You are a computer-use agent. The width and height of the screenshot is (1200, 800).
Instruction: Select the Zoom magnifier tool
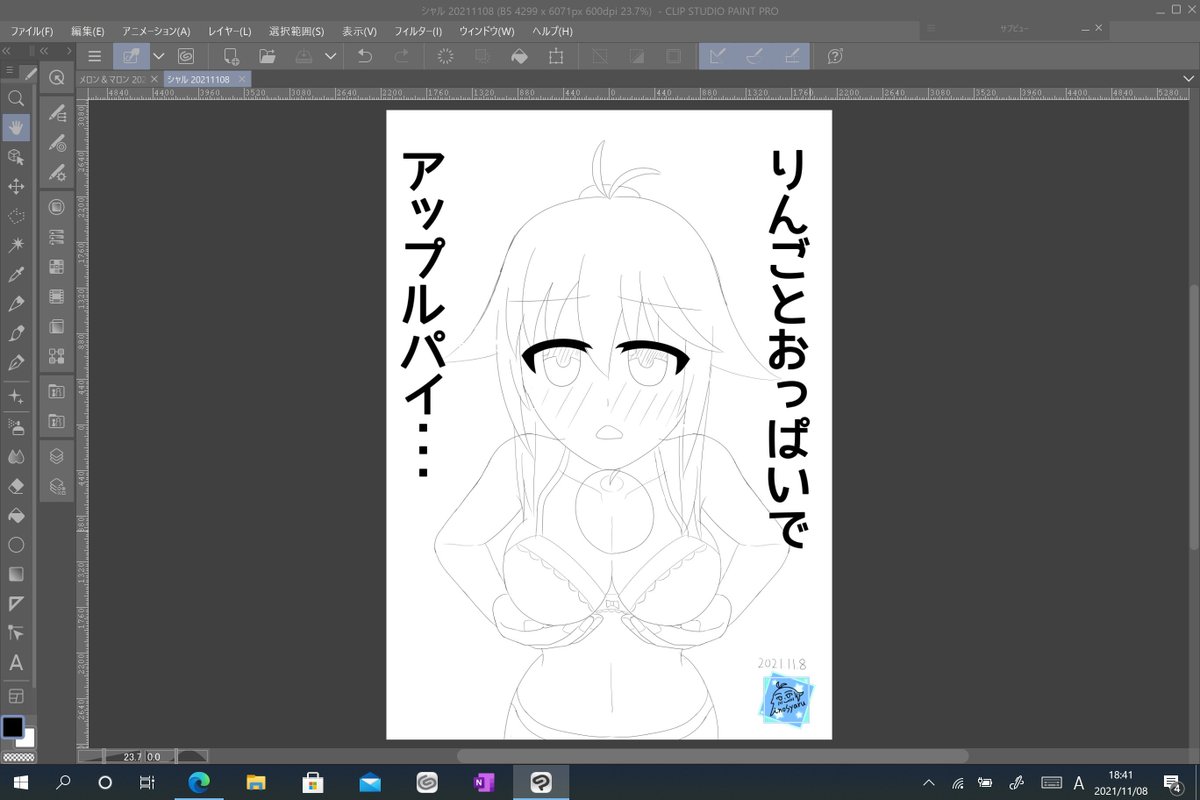(16, 99)
